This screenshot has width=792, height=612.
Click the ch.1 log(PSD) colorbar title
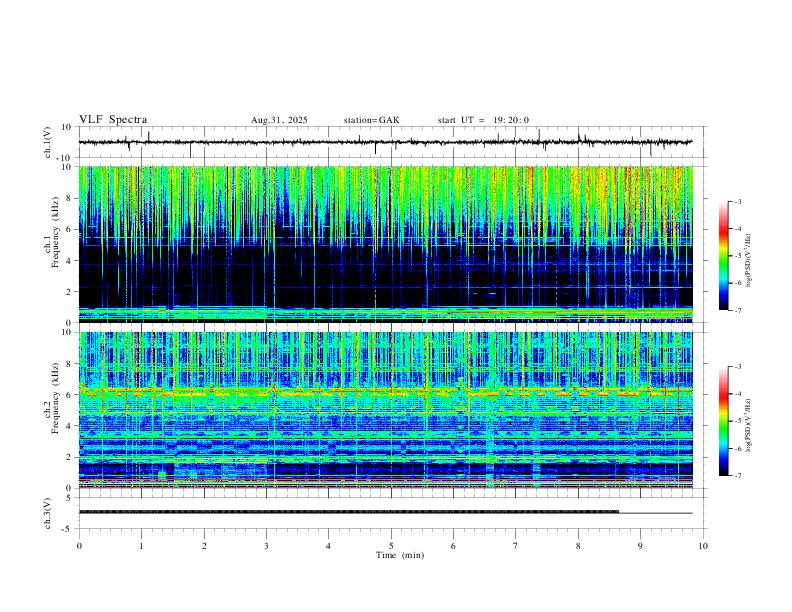(748, 260)
